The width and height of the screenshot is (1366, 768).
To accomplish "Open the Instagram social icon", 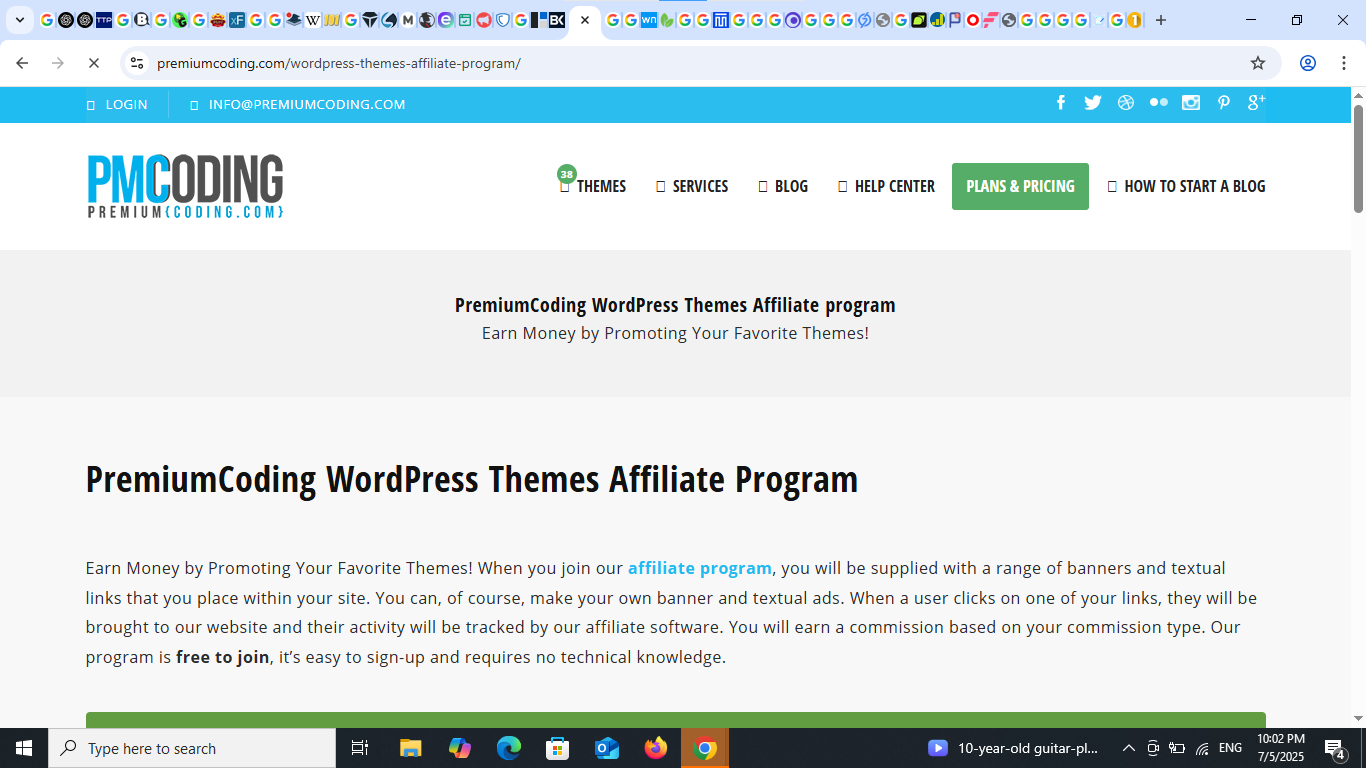I will click(1191, 103).
